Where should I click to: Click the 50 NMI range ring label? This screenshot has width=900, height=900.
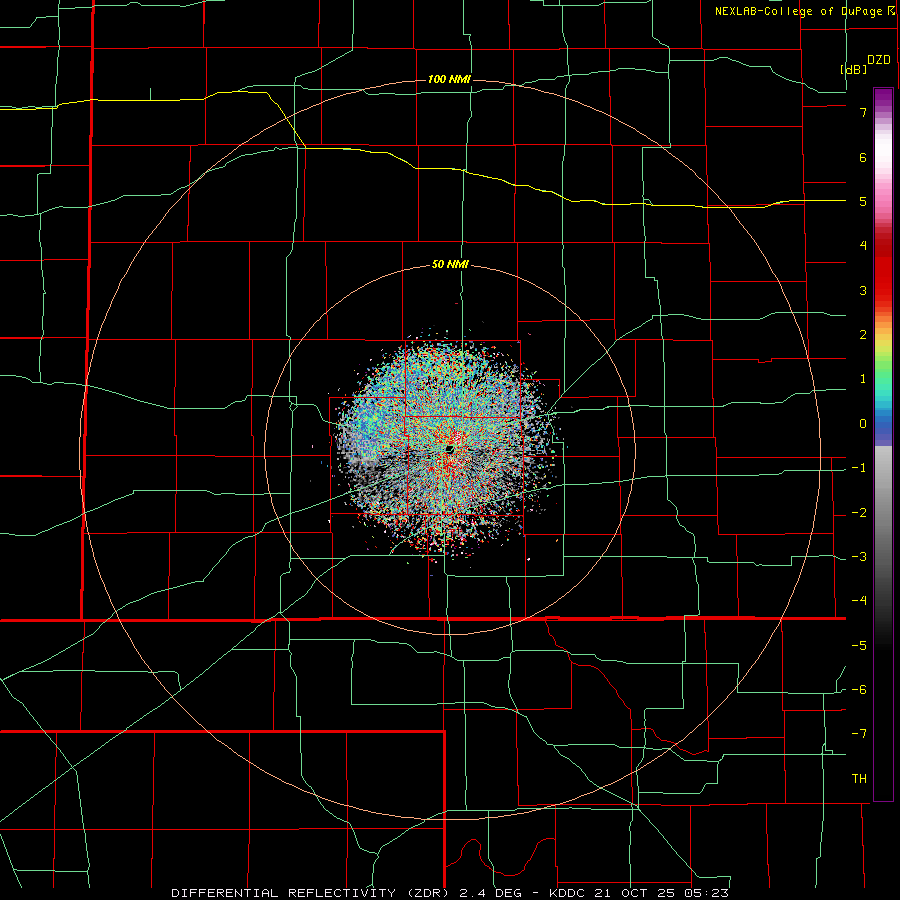(450, 265)
